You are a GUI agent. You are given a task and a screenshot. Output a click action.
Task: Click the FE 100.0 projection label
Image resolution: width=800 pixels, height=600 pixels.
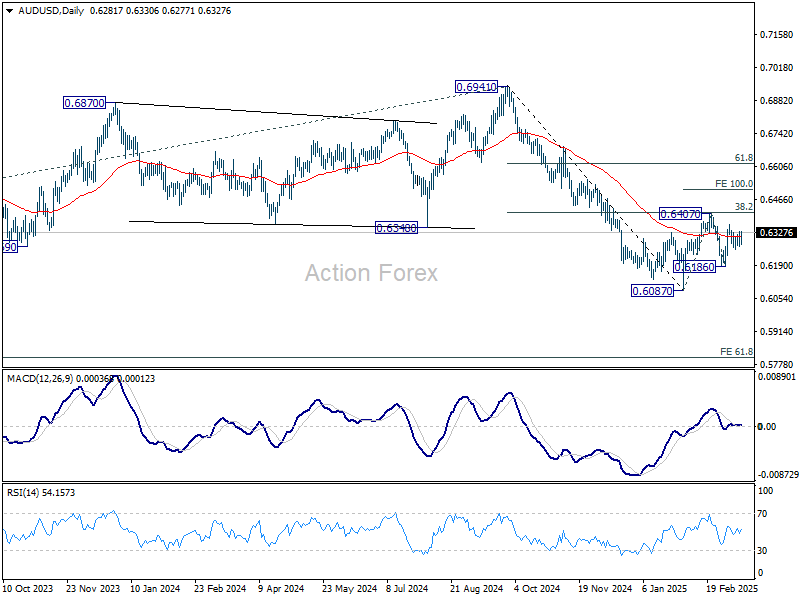point(734,184)
